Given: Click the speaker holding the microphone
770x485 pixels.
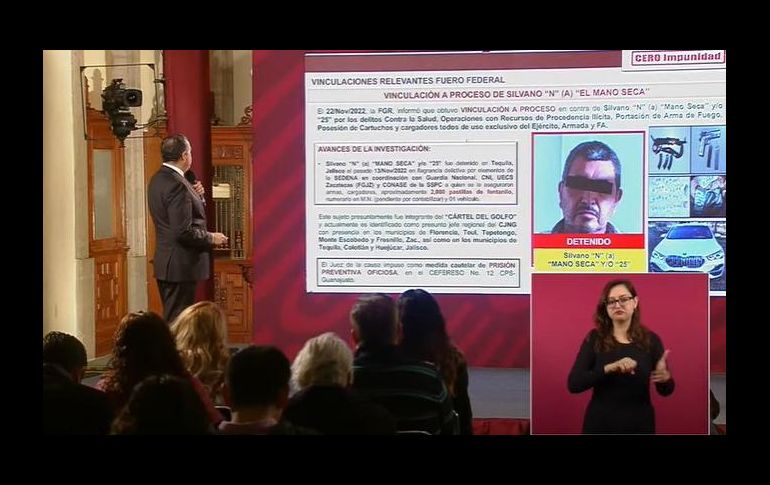Looking at the screenshot, I should coord(183,226).
